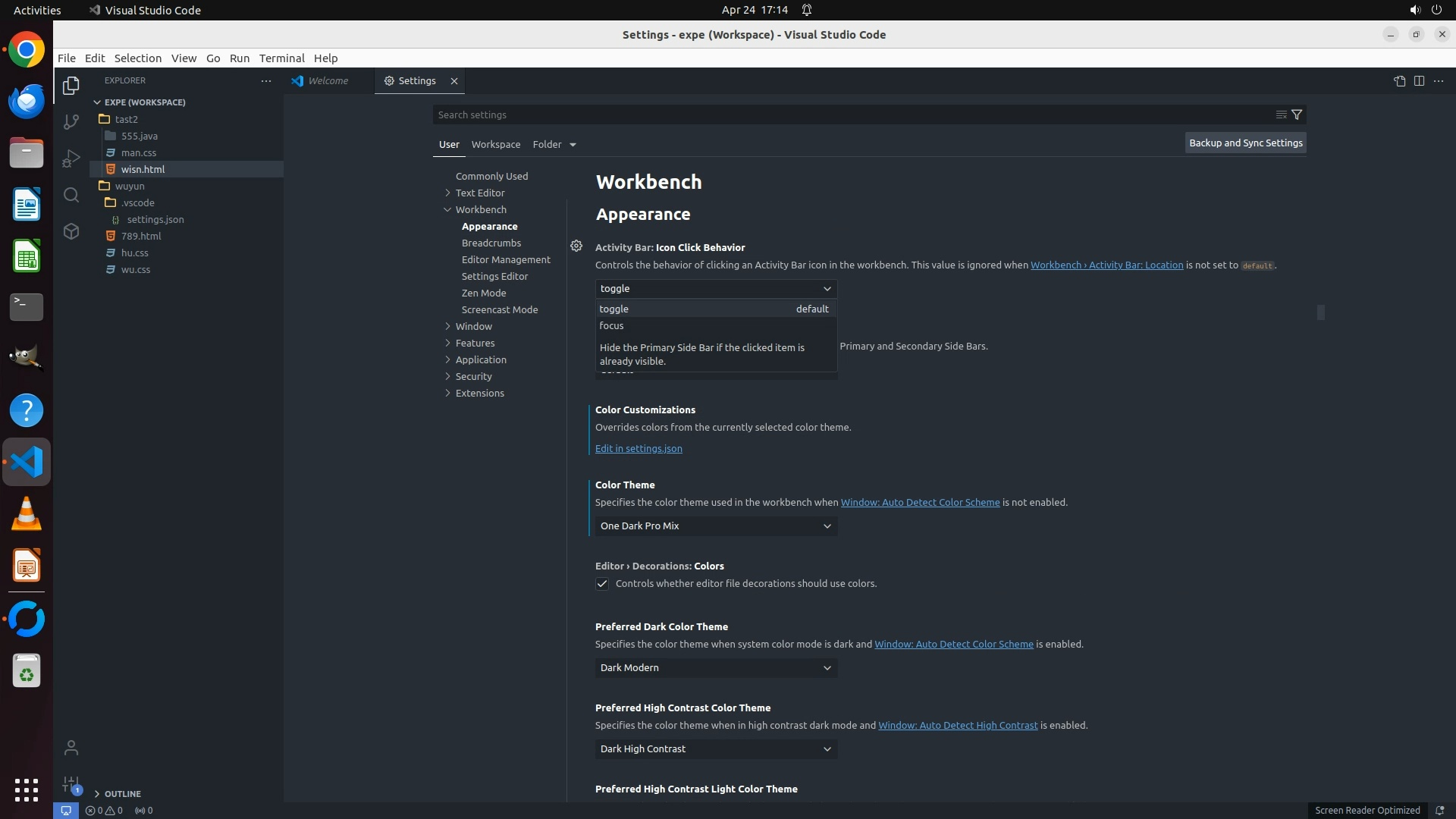Click the Backup and Sync Settings button
The image size is (1456, 819).
coord(1245,143)
